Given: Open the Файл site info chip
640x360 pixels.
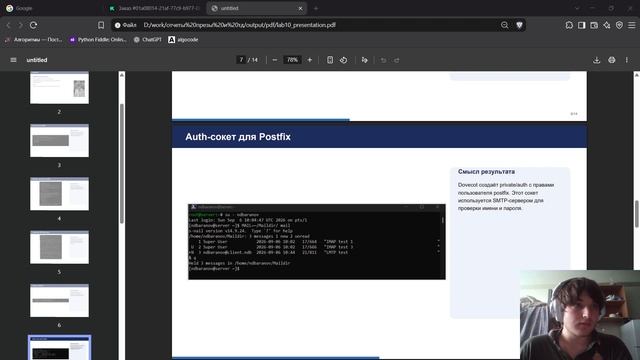Looking at the screenshot, I should click(126, 25).
